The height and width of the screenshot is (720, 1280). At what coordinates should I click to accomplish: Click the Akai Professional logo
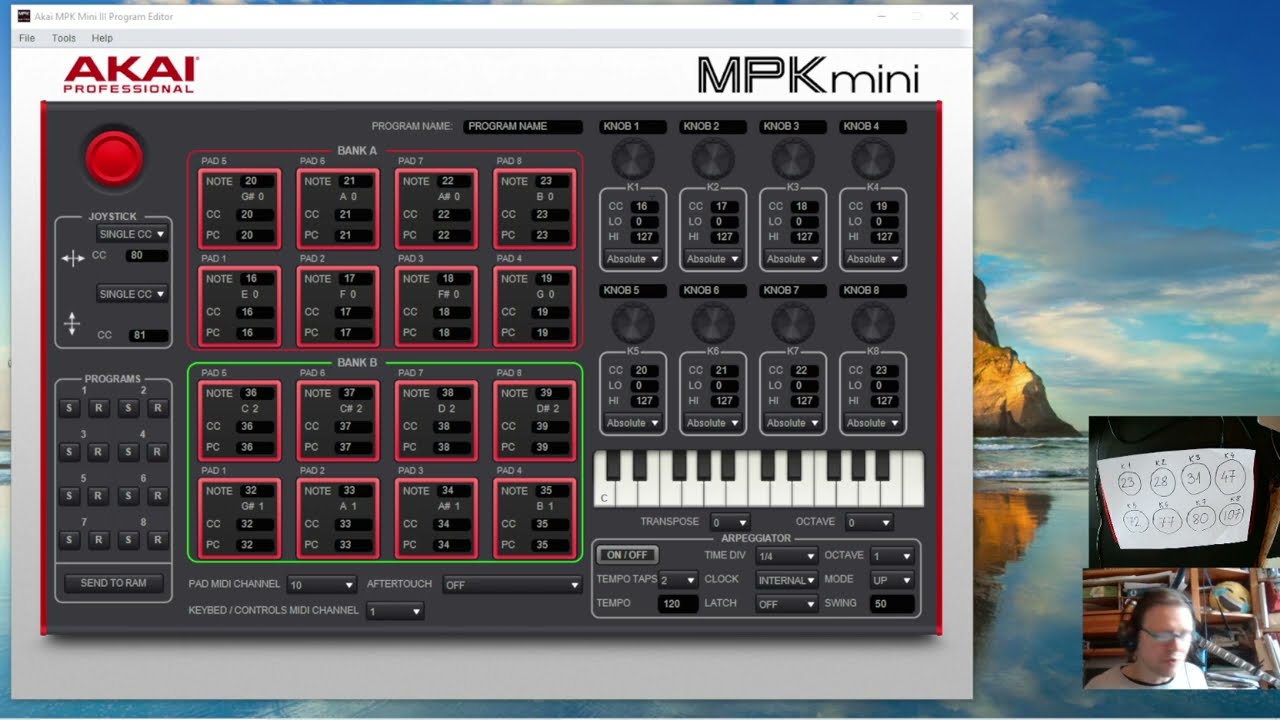point(131,75)
